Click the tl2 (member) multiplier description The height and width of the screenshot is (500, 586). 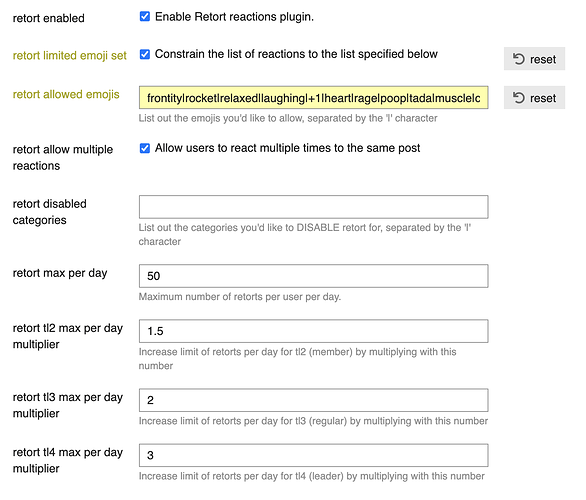tap(297, 359)
